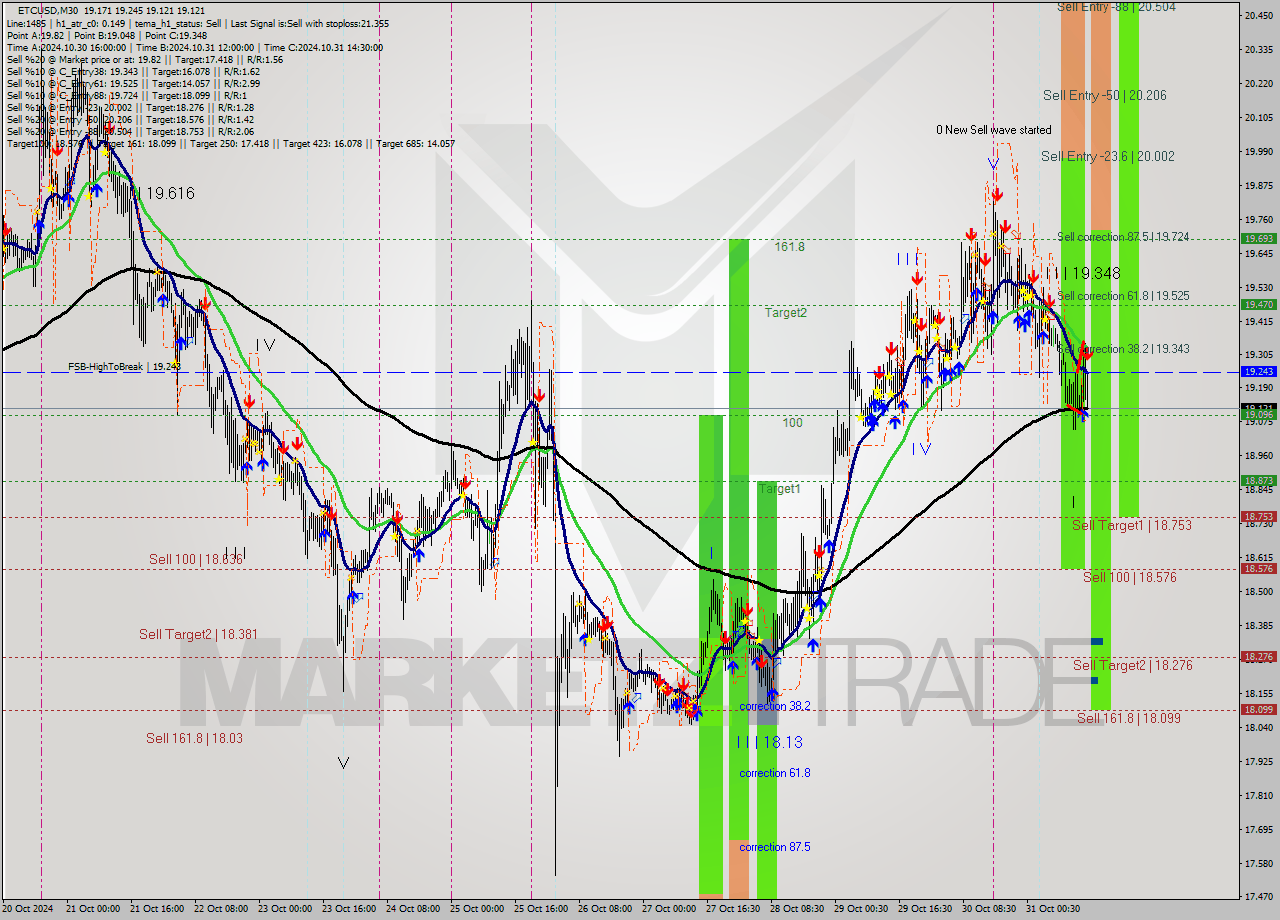
Task: Click the red 18.753 price axis tag
Action: coord(1258,516)
